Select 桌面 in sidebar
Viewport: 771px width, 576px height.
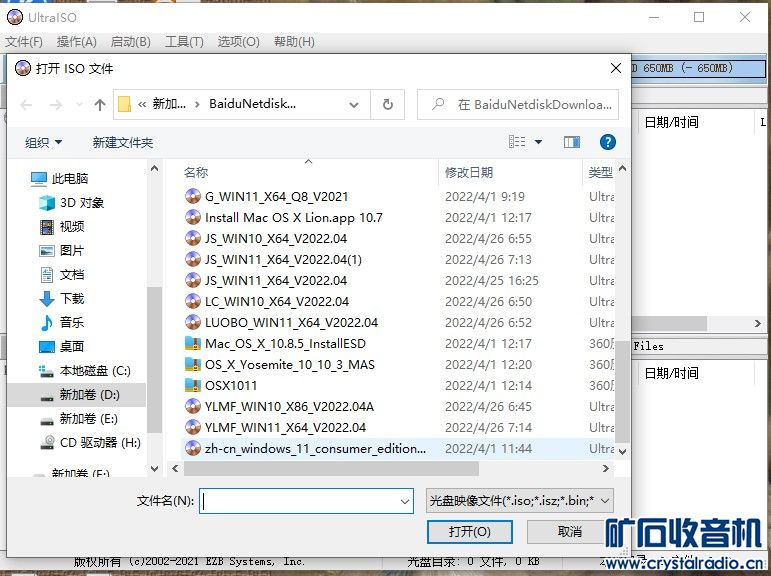[x=62, y=346]
